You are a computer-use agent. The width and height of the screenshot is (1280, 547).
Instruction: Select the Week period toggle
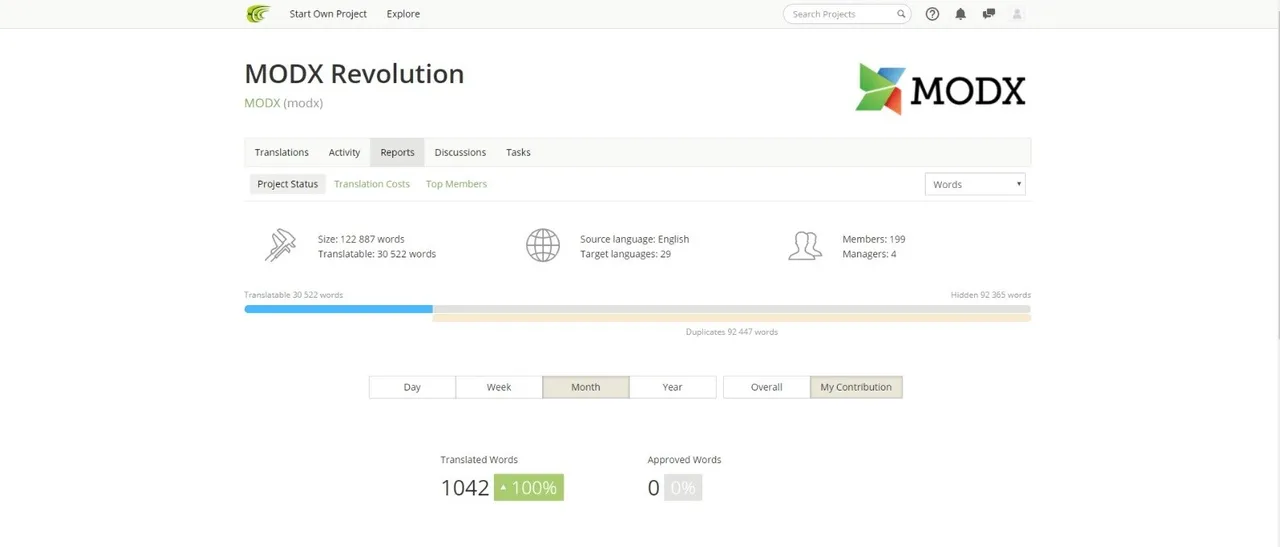(x=499, y=387)
